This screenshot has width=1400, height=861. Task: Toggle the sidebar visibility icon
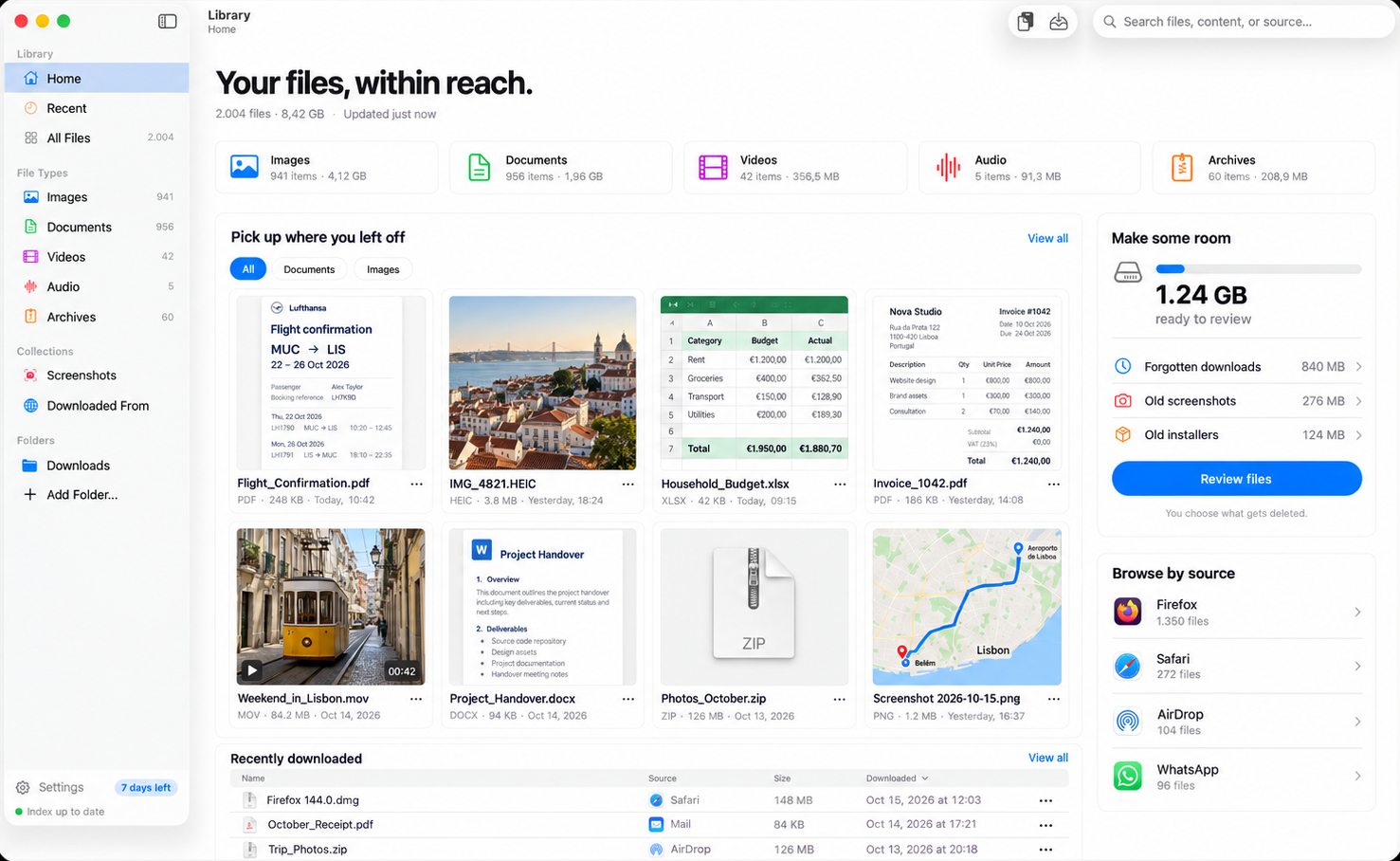[167, 21]
